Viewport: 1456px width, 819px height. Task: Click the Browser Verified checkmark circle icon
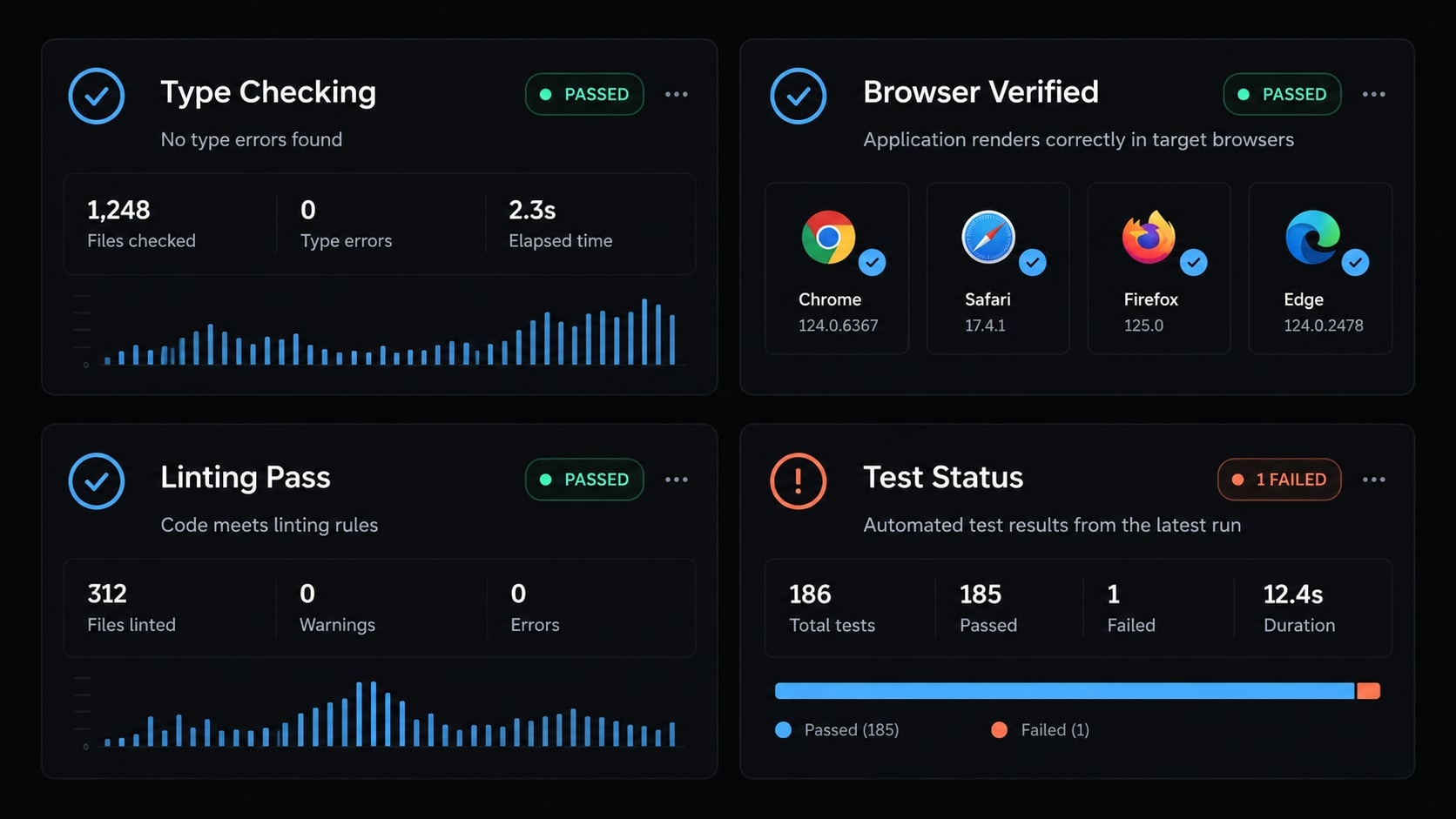[798, 96]
